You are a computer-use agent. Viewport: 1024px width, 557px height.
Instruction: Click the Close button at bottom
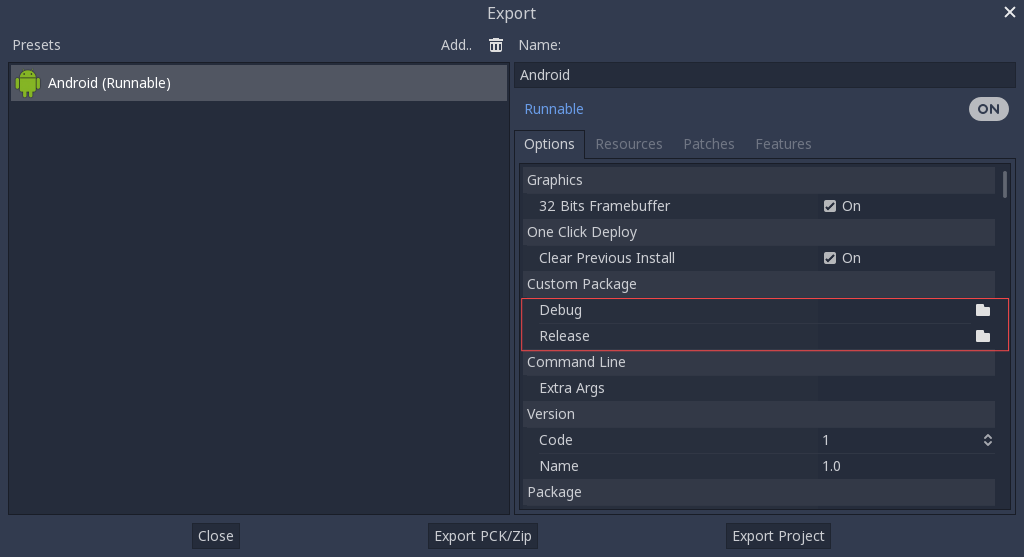click(215, 536)
